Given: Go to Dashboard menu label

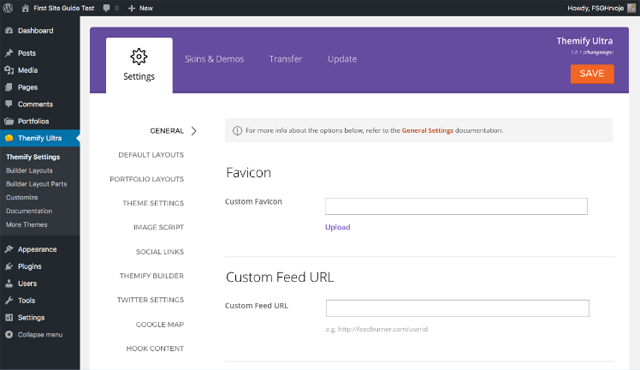Looking at the screenshot, I should coord(36,31).
